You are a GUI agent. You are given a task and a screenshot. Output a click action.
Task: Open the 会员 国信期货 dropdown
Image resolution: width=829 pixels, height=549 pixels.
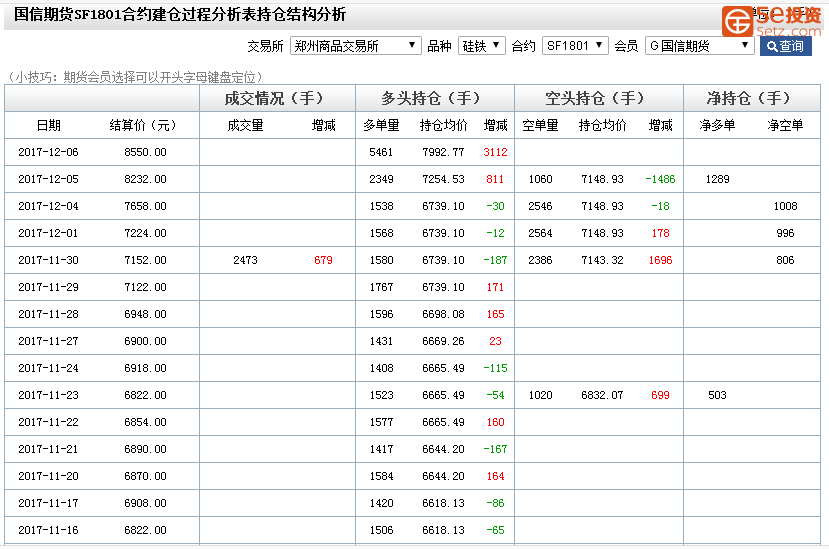[x=699, y=46]
